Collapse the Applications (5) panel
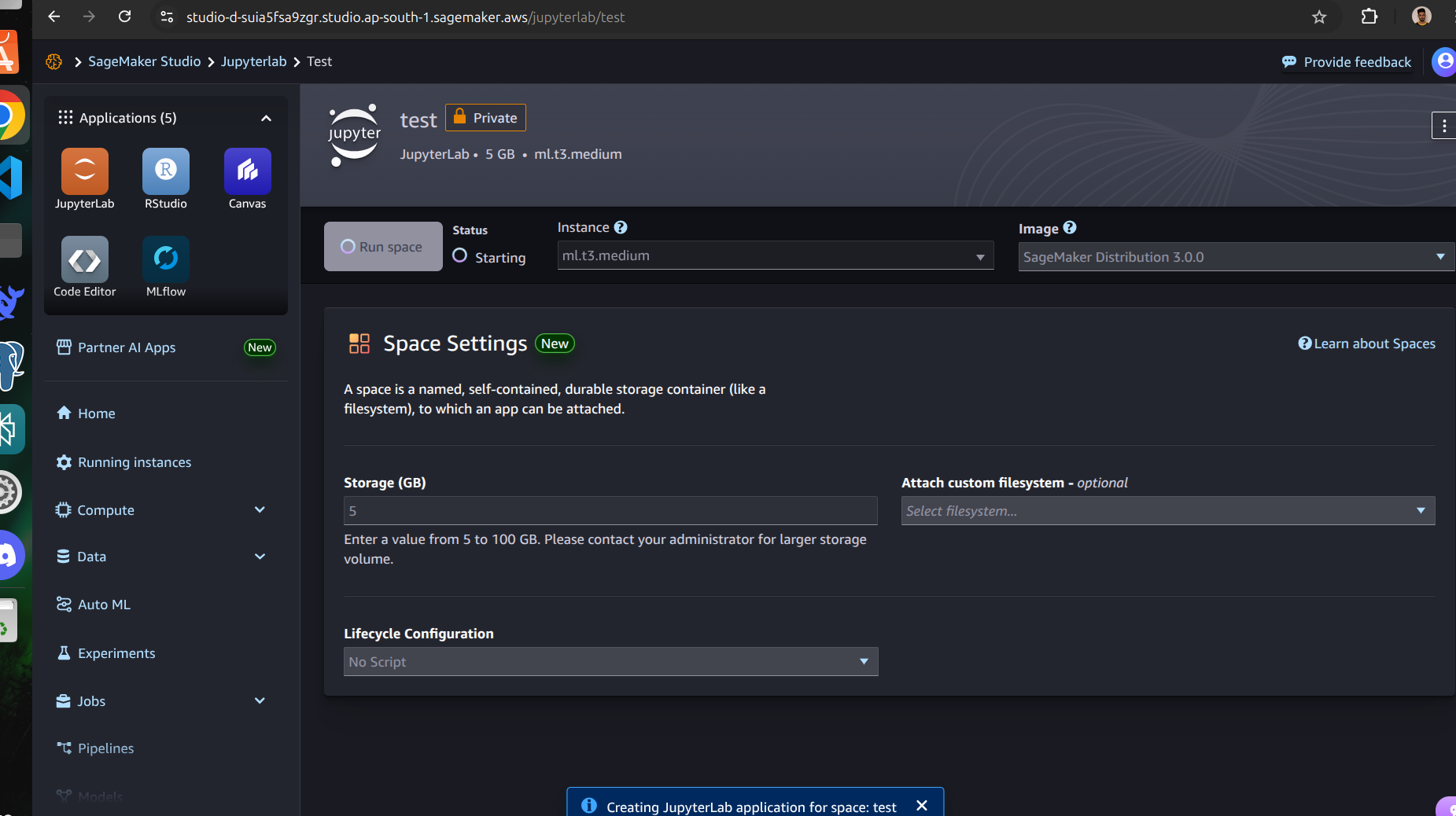Screen dimensions: 1456x816 pyautogui.click(x=266, y=118)
